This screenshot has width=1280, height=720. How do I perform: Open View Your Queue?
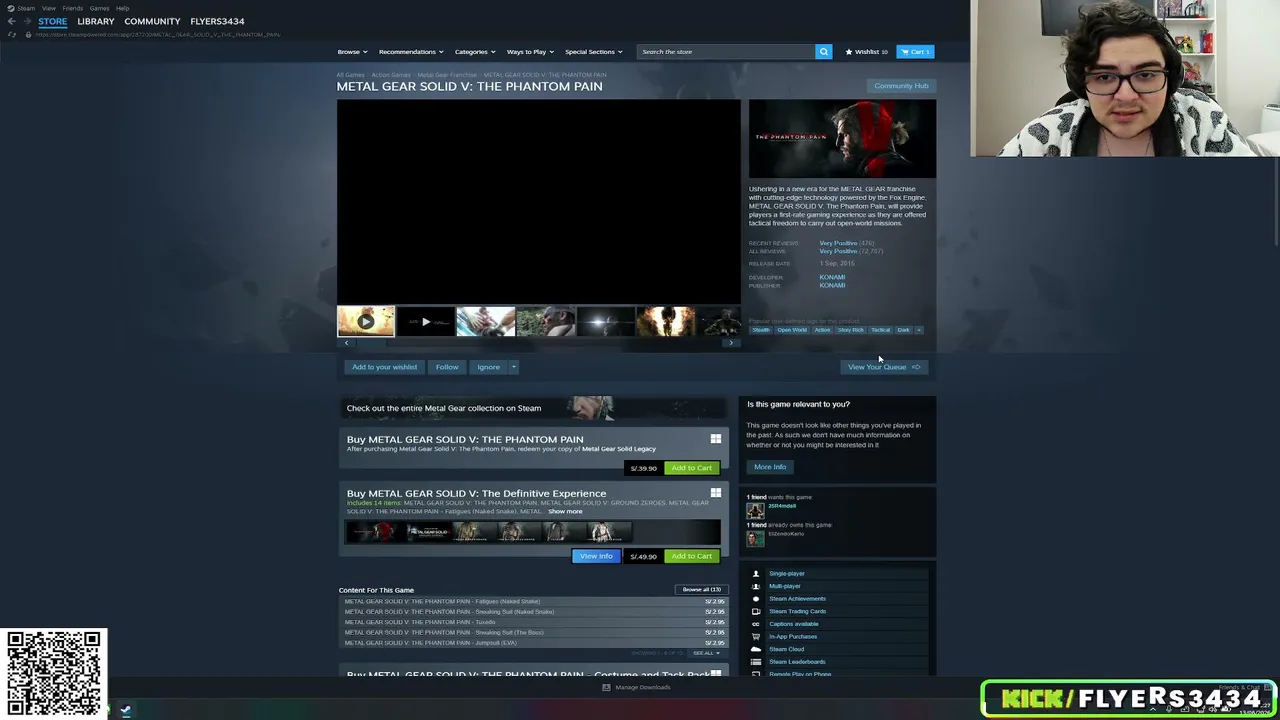(884, 367)
